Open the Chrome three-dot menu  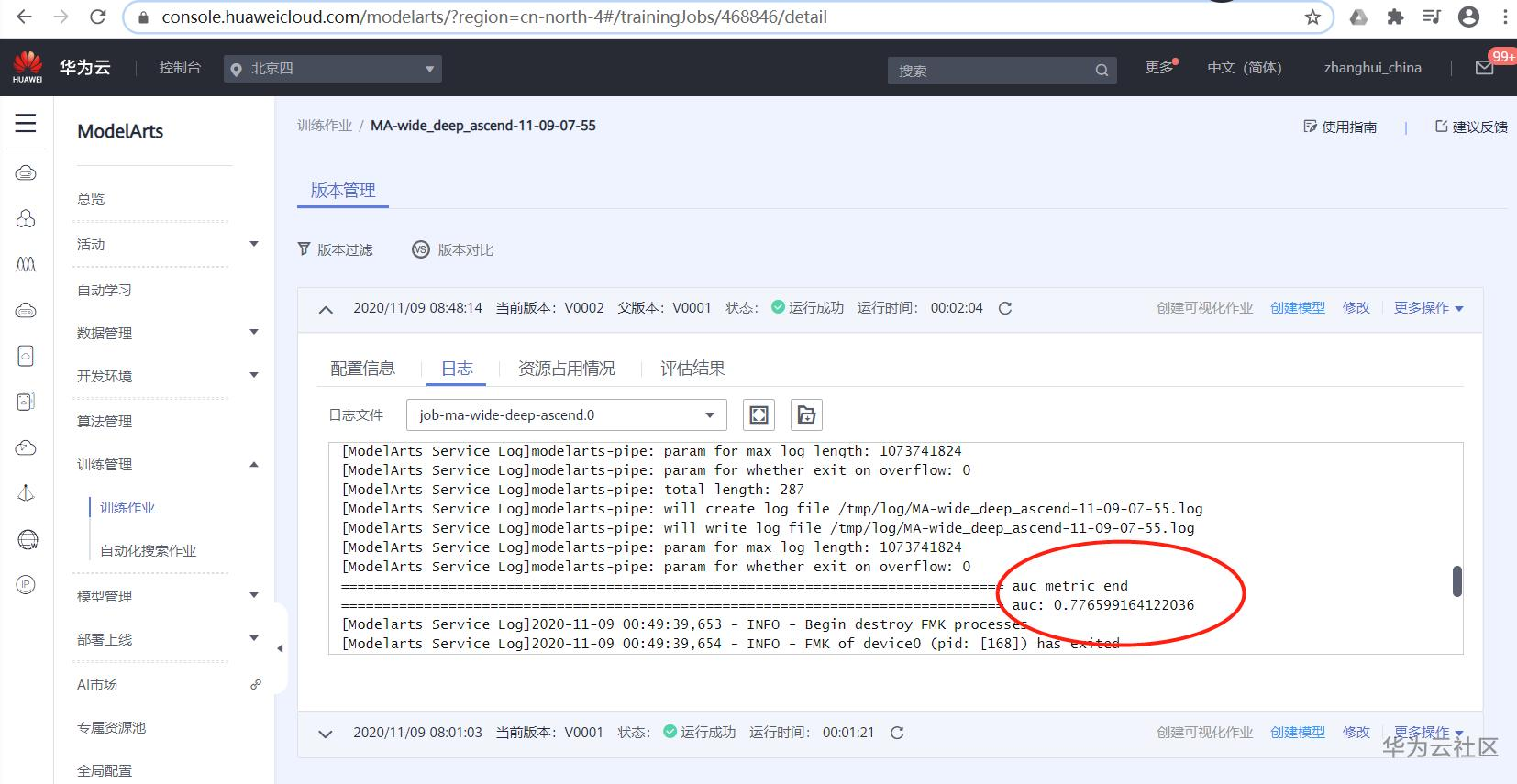1505,17
